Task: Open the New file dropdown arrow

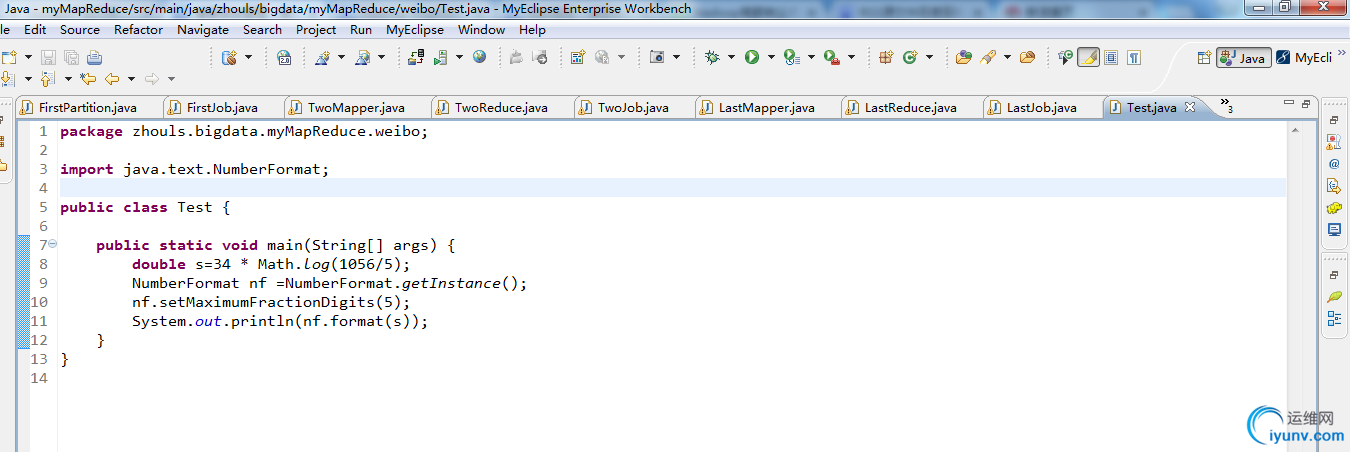Action: click(x=28, y=57)
